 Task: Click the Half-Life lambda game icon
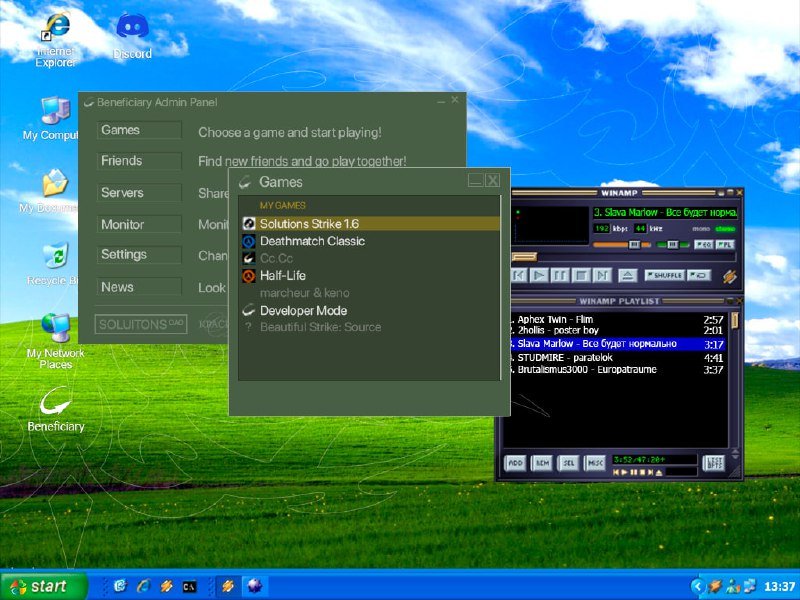248,276
